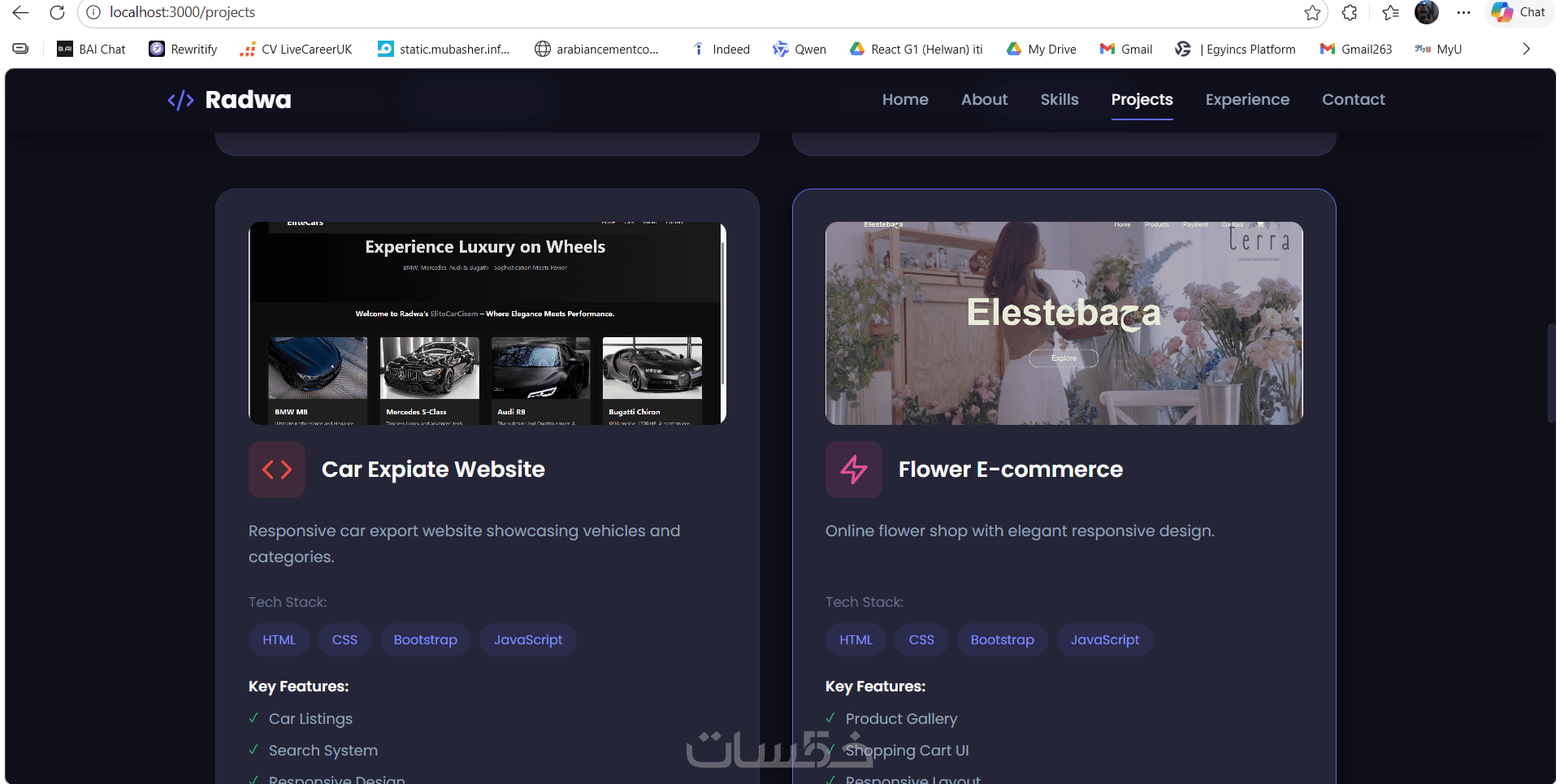Open the Gmail bookmark
1560x784 pixels.
(1126, 49)
